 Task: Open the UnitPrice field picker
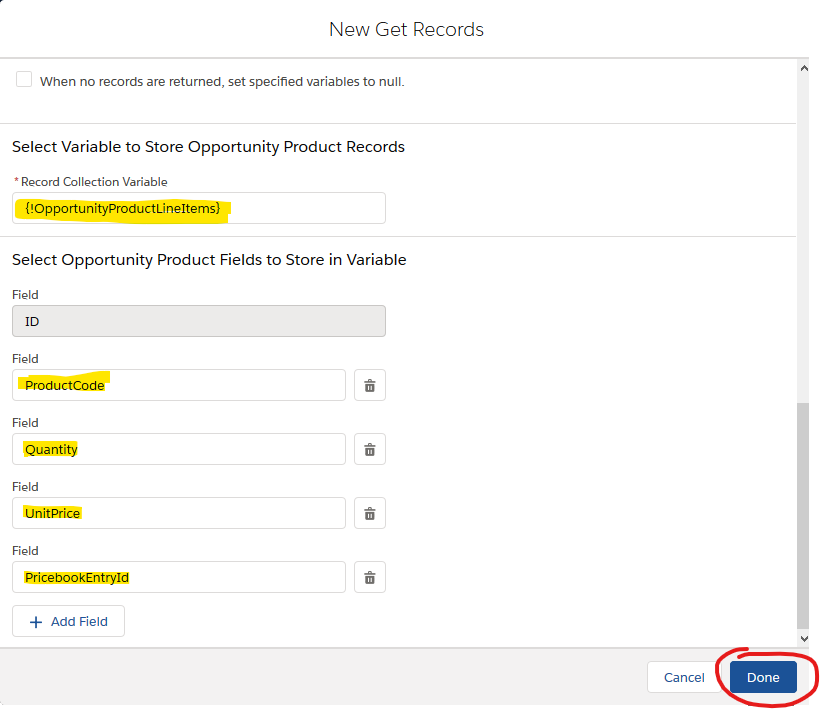[179, 513]
